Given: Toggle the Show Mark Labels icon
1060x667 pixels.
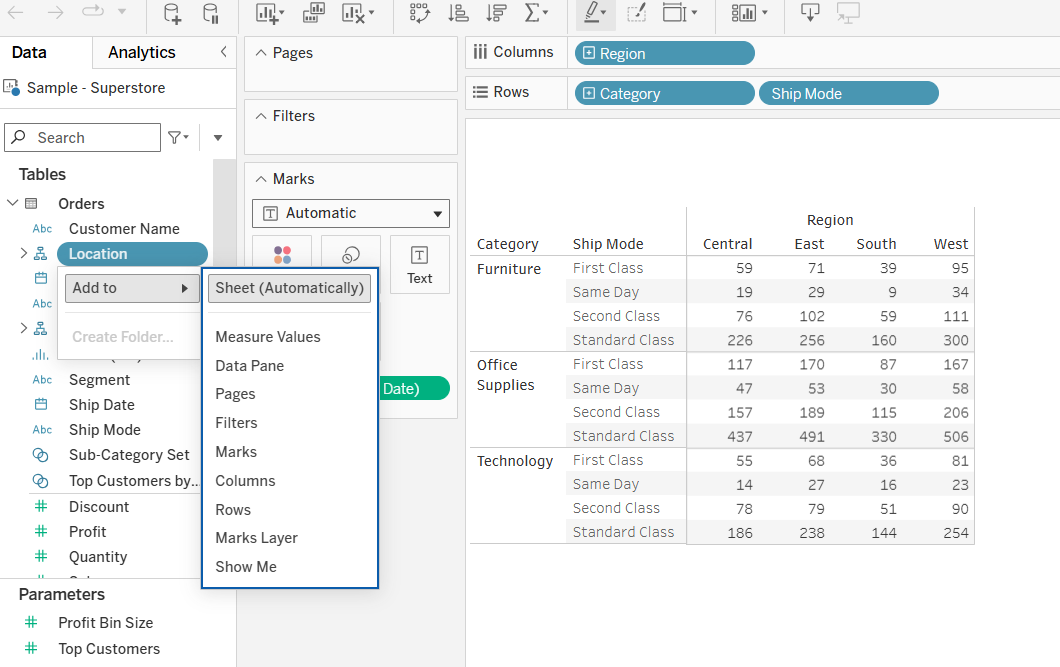Looking at the screenshot, I should tap(637, 15).
